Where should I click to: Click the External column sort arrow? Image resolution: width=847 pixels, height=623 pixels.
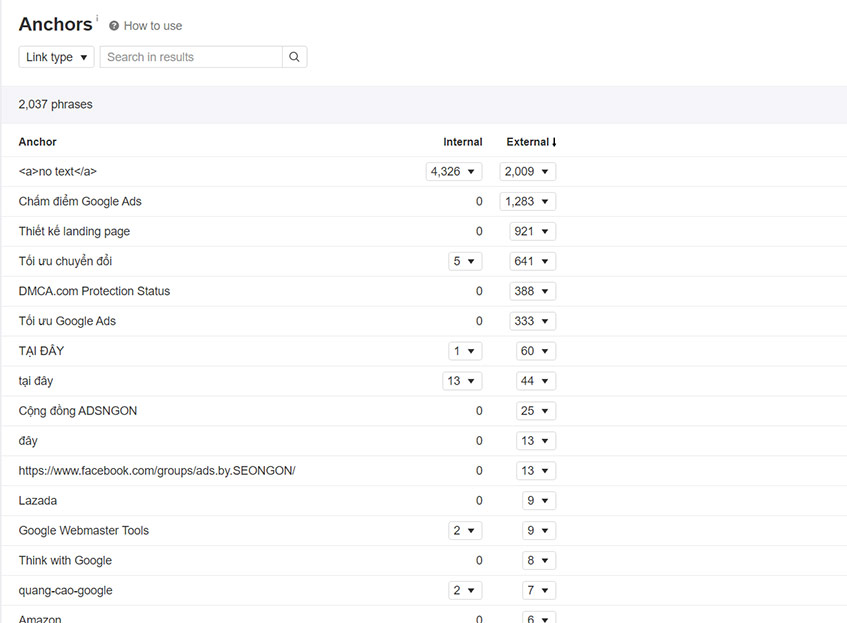pyautogui.click(x=554, y=142)
